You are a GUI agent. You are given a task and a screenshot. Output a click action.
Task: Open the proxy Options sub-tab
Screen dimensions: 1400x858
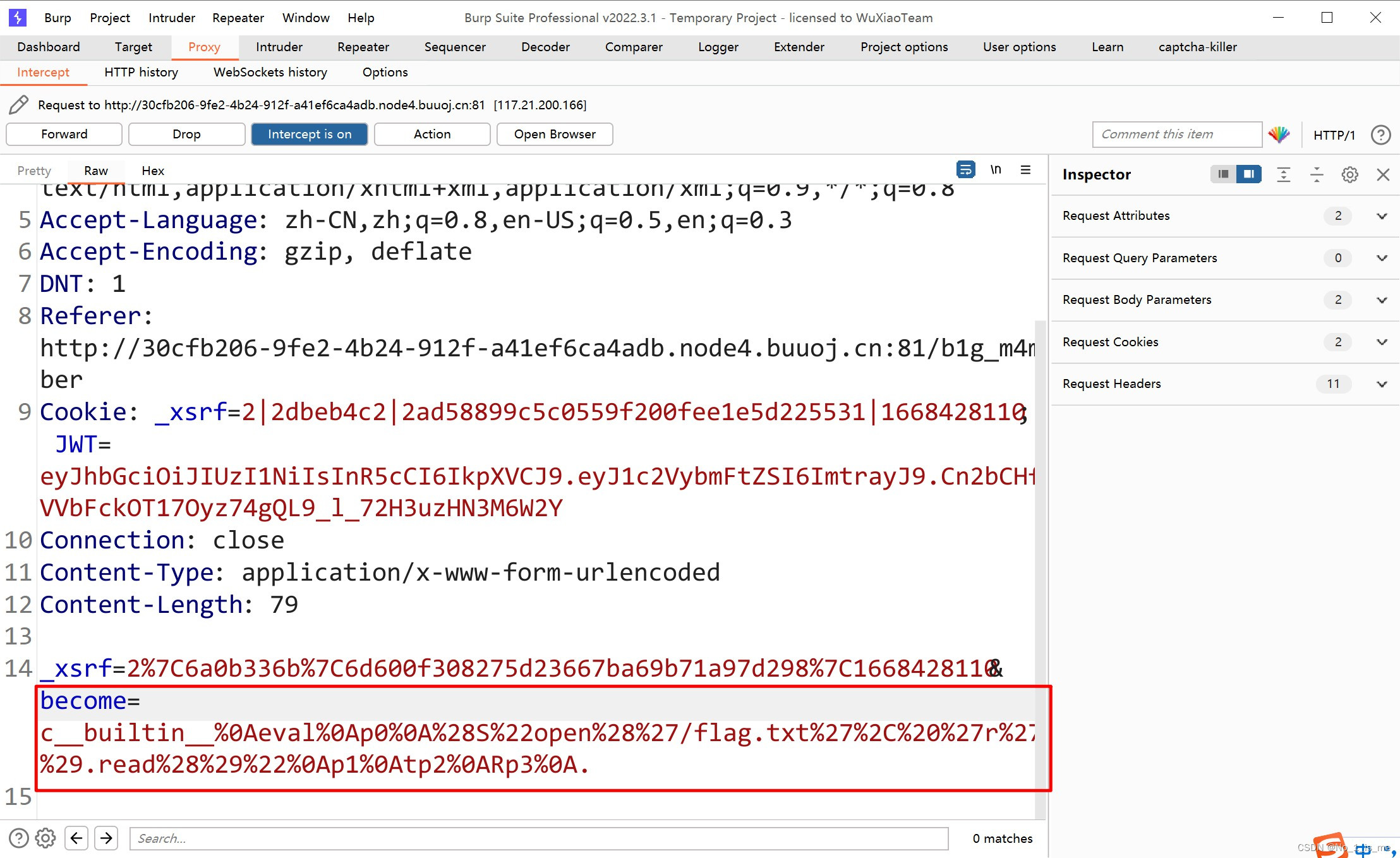(x=385, y=72)
